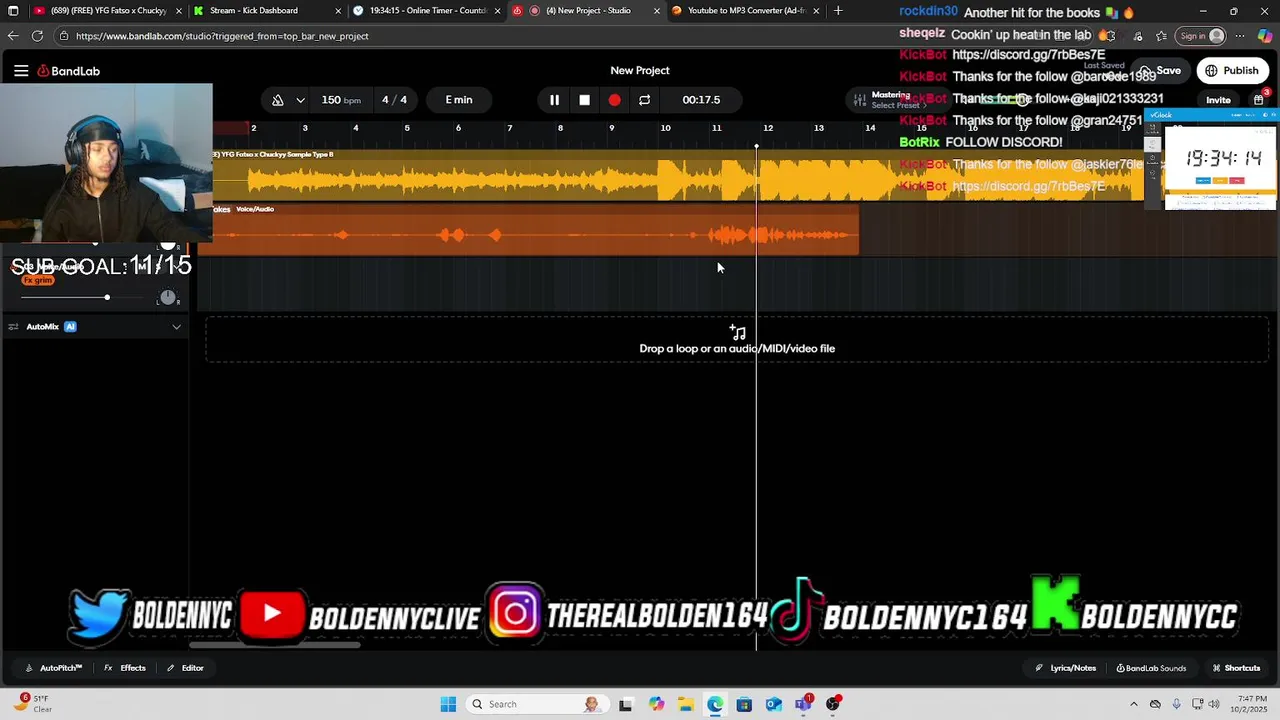Toggle the metronome icon
1280x720 pixels.
278,100
